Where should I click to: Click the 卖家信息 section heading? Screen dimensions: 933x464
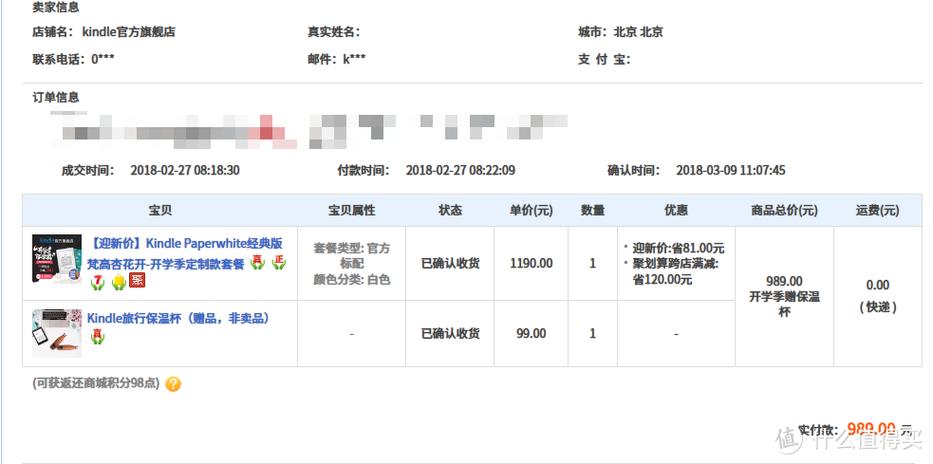(x=55, y=8)
